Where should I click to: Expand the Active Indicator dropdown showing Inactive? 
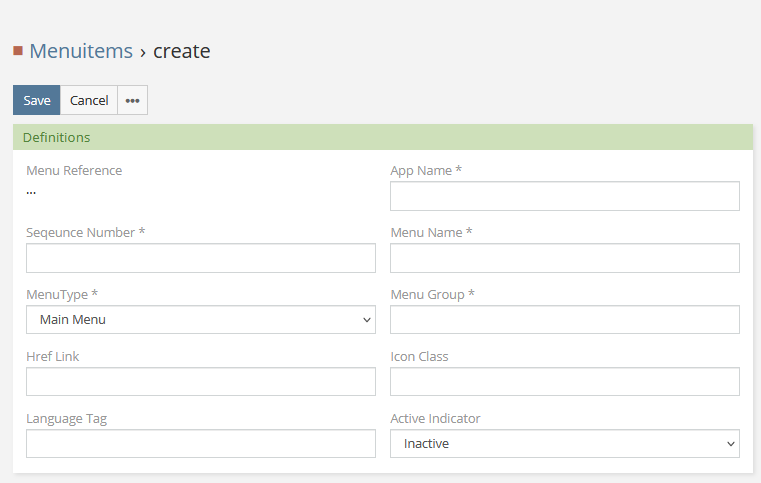564,444
